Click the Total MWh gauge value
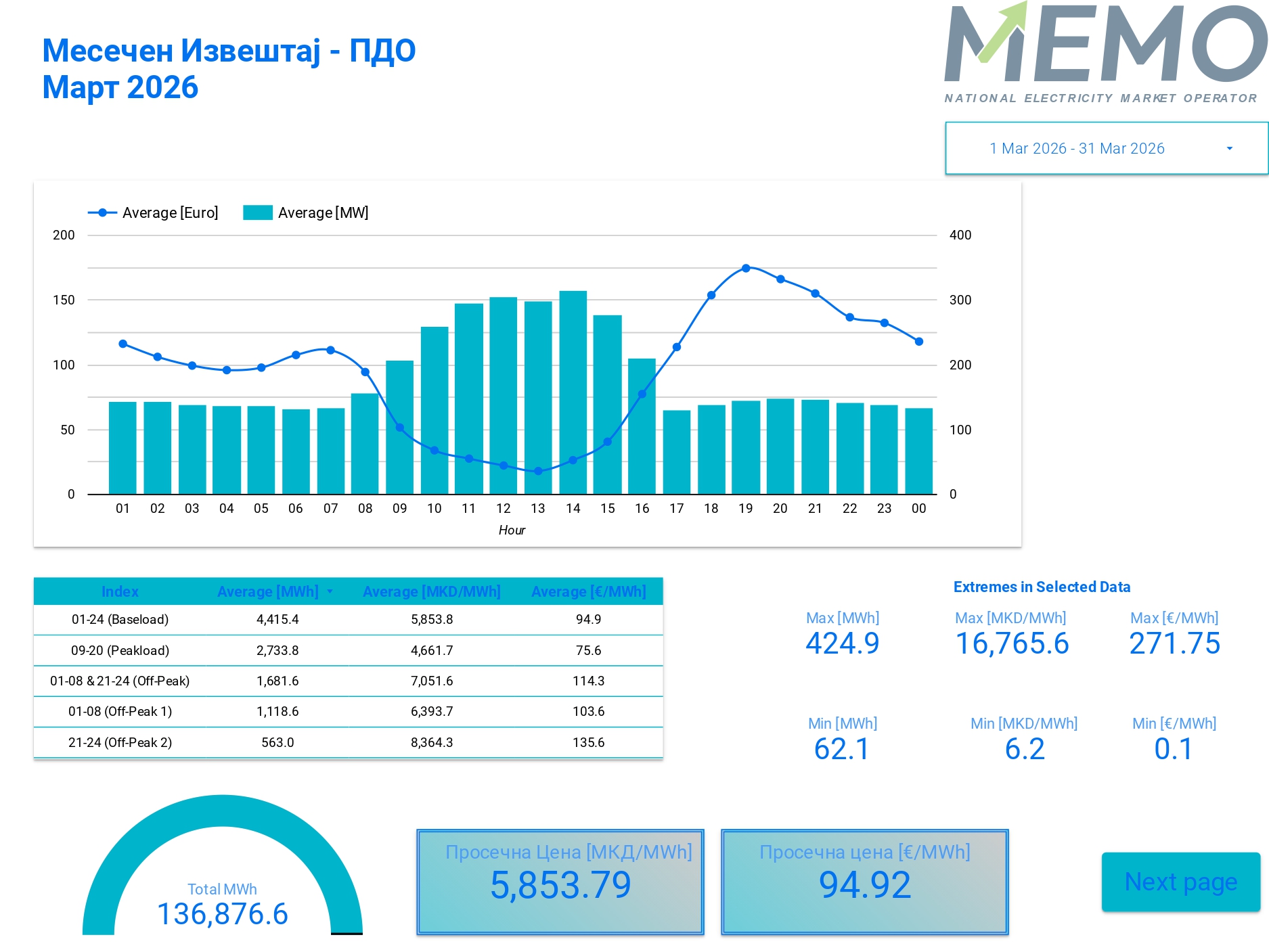This screenshot has width=1269, height=952. [223, 913]
